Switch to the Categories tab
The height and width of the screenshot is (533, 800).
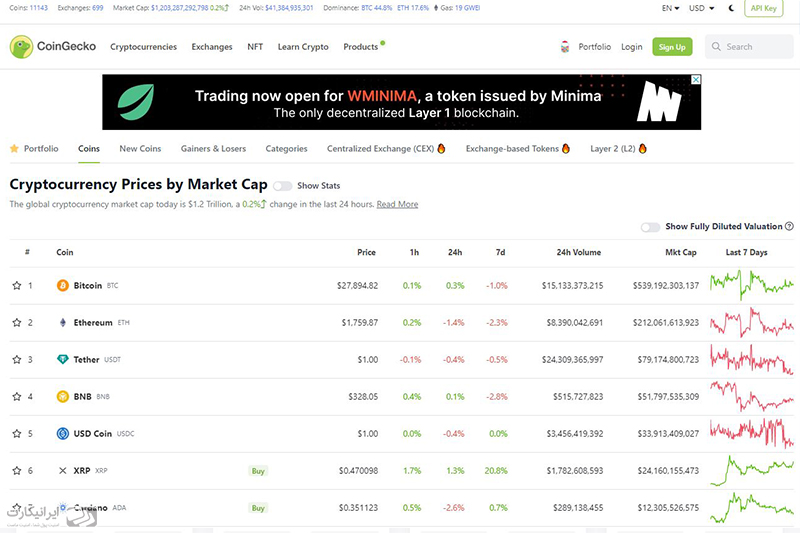pos(286,148)
